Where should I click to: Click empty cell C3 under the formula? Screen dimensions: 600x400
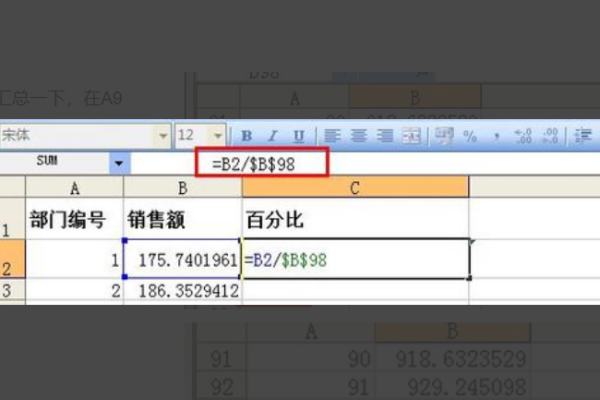pyautogui.click(x=355, y=291)
